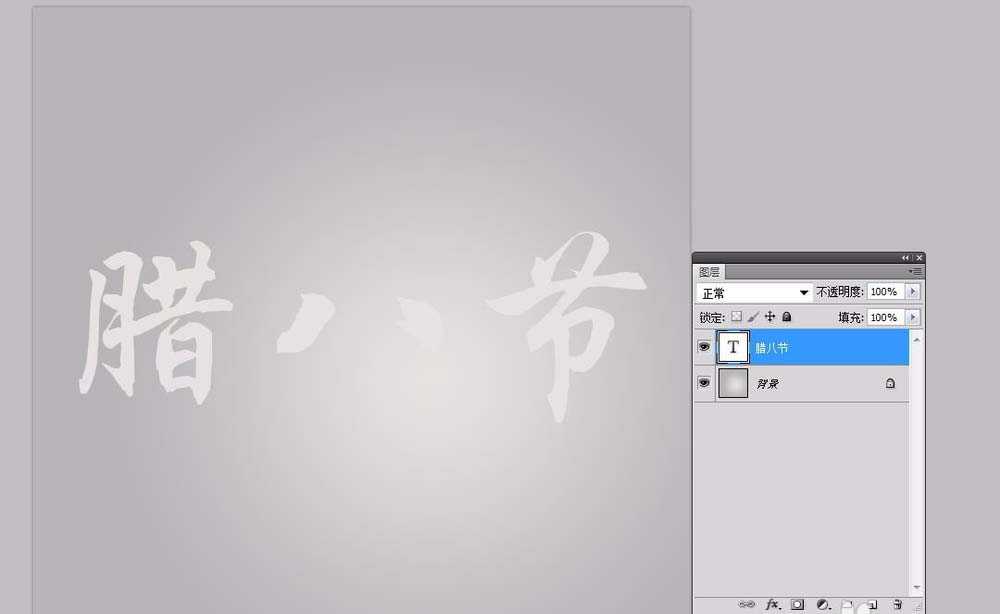Viewport: 1000px width, 614px height.
Task: Unlock the background layer lock icon
Action: tap(891, 383)
